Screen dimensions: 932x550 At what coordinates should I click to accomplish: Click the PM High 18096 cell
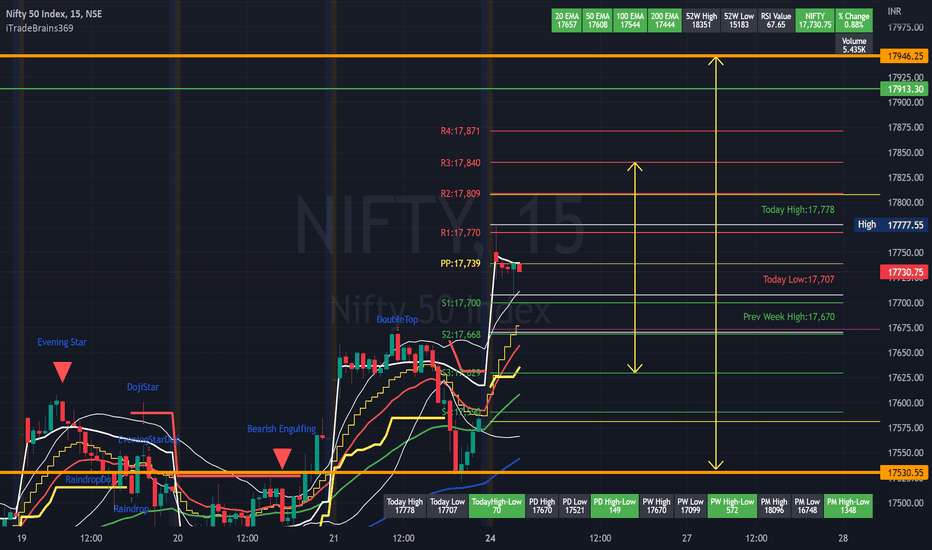pos(773,506)
